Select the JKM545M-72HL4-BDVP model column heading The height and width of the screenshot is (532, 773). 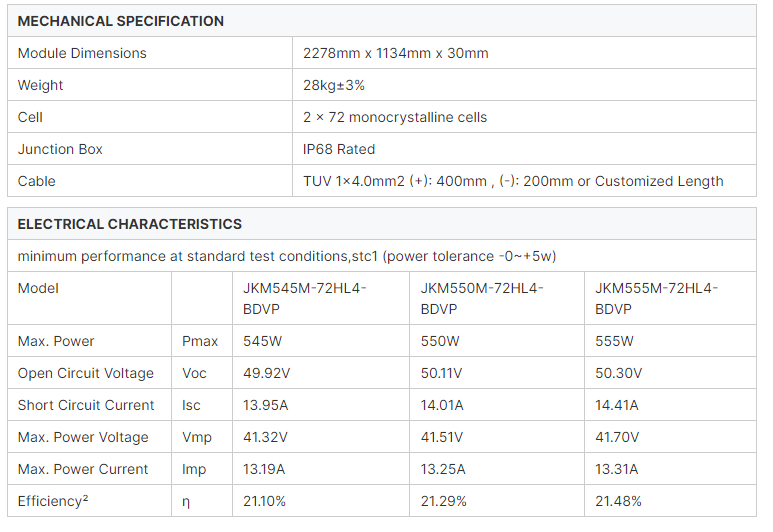coord(305,298)
